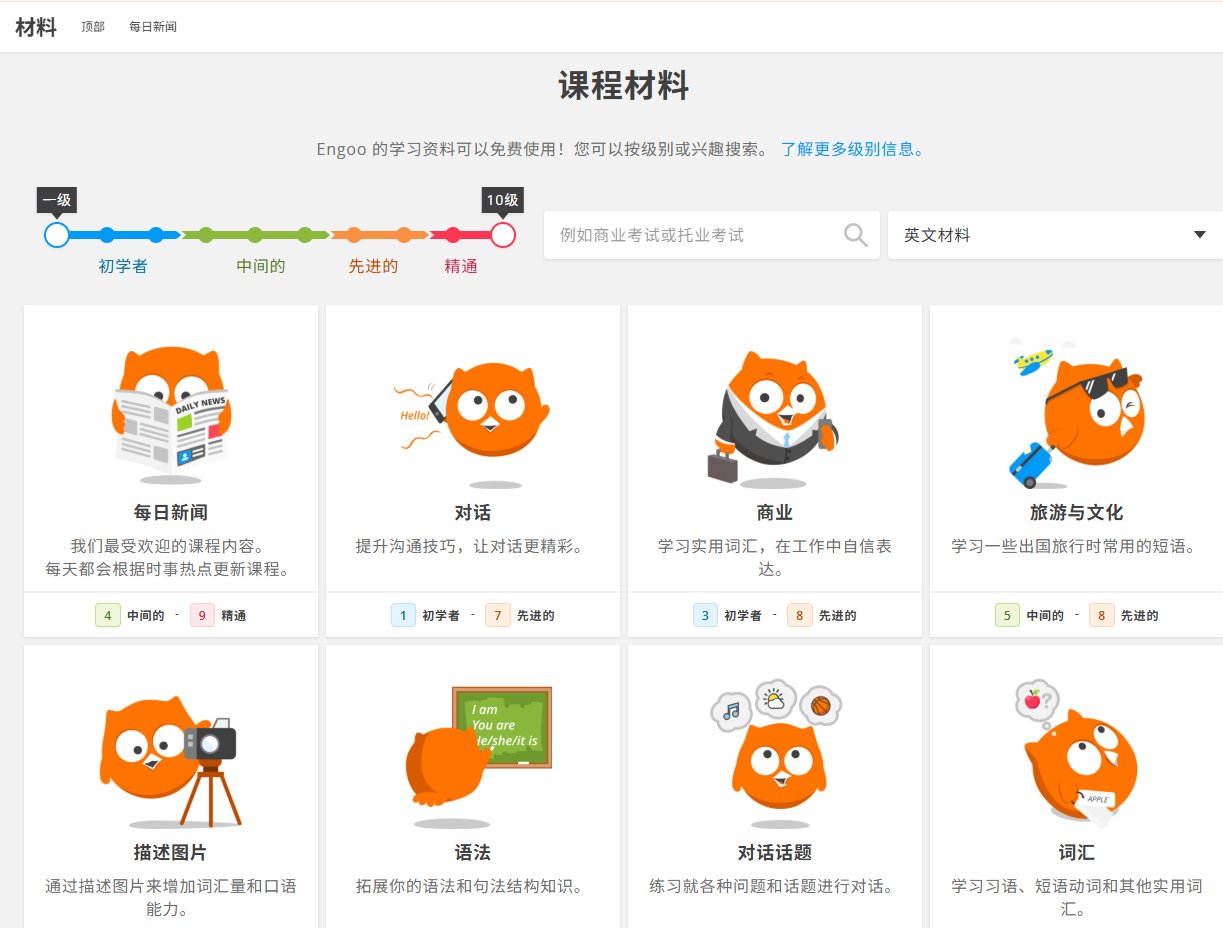Click the 材料 header logo text
The height and width of the screenshot is (928, 1223).
36,27
